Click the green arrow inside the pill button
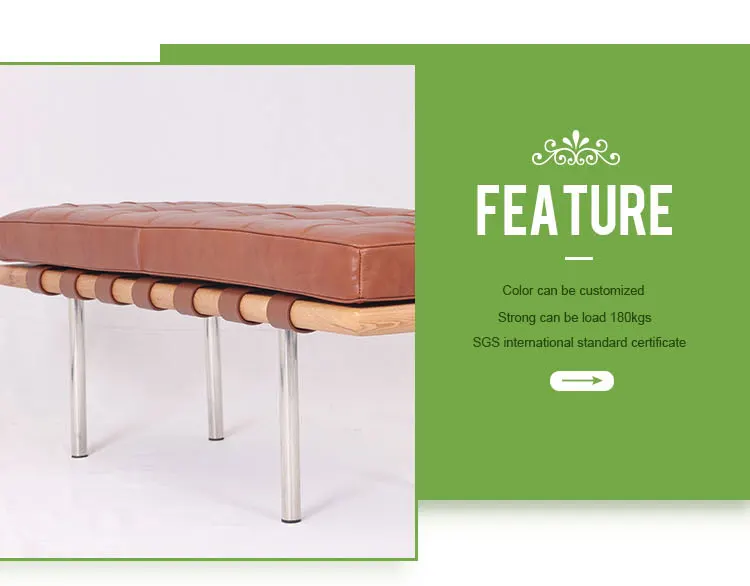The image size is (750, 586). [582, 381]
